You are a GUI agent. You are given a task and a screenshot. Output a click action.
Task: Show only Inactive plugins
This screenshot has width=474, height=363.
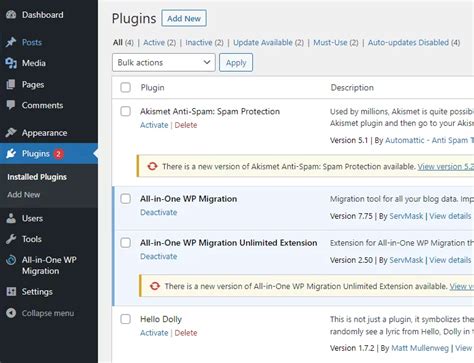(x=199, y=43)
